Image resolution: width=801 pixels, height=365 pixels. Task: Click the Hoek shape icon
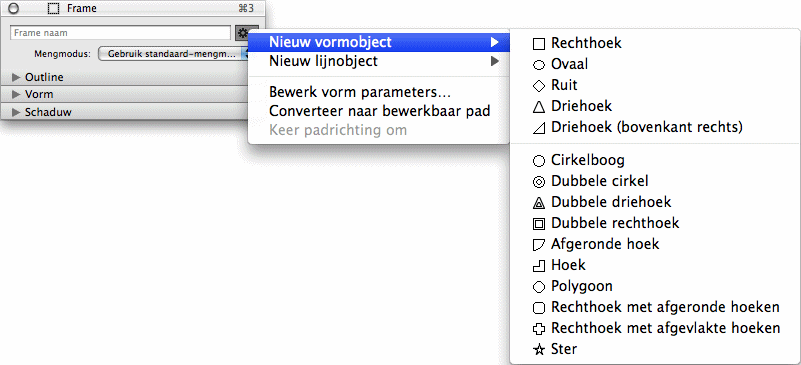tap(538, 265)
